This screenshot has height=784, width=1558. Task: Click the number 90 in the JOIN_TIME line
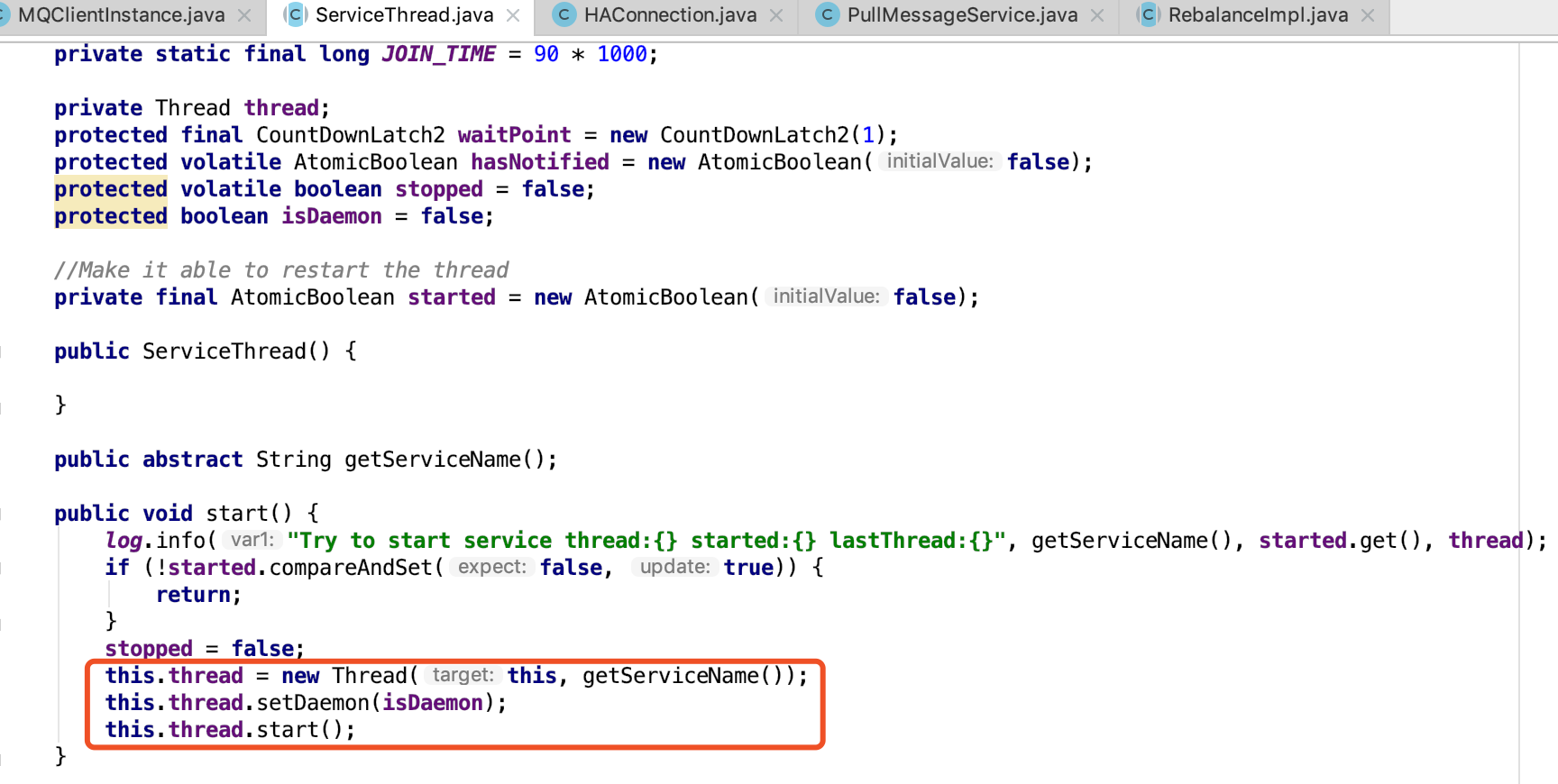click(546, 54)
